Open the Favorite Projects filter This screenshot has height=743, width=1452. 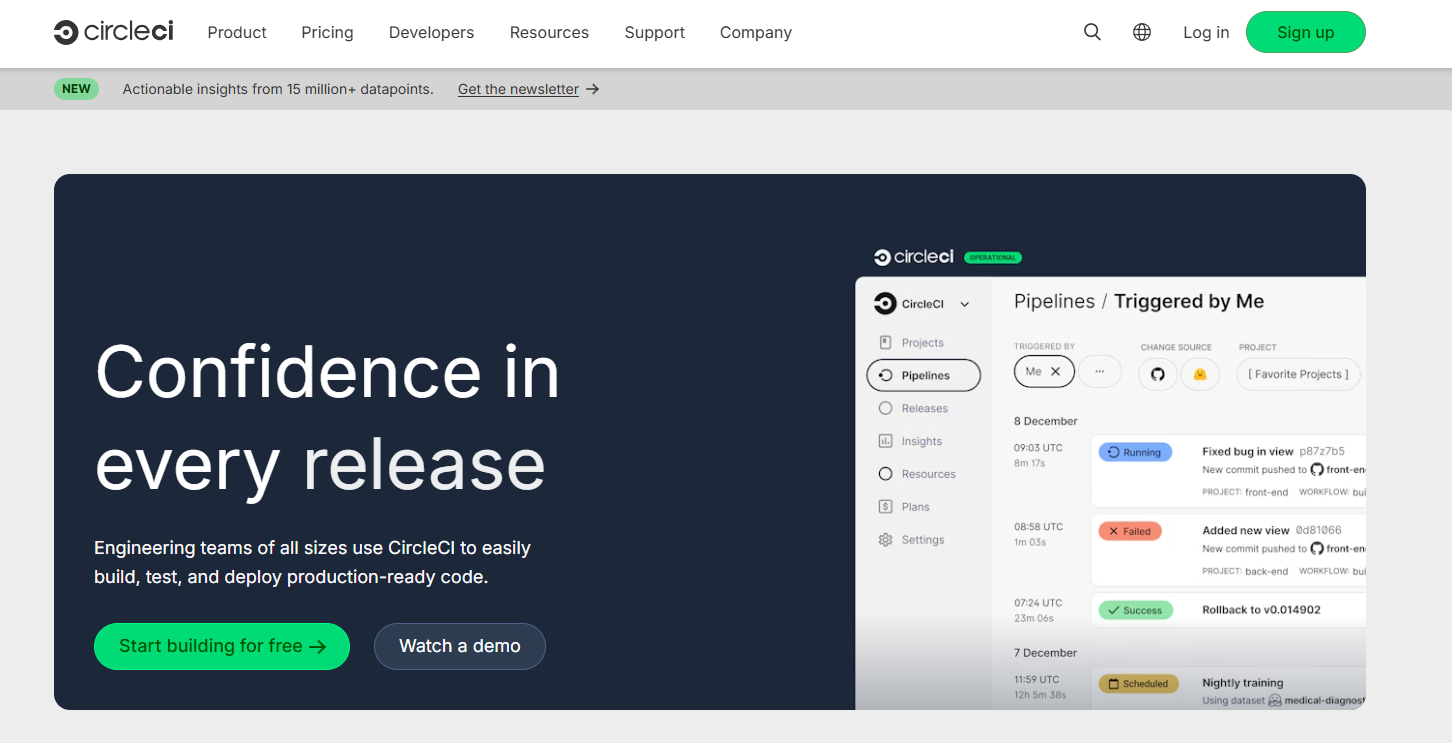1299,374
